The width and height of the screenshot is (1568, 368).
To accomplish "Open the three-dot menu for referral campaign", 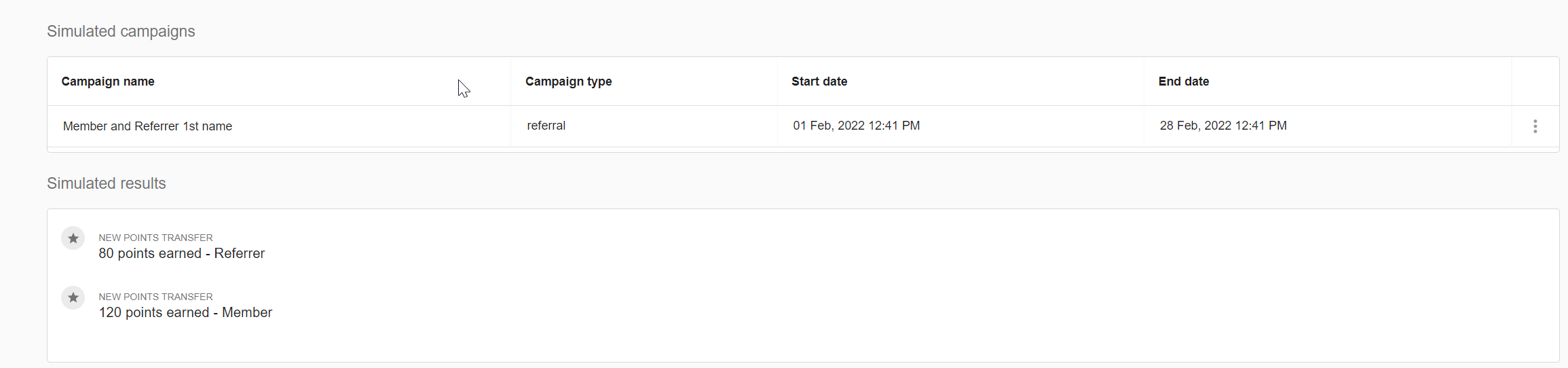I will (1535, 126).
